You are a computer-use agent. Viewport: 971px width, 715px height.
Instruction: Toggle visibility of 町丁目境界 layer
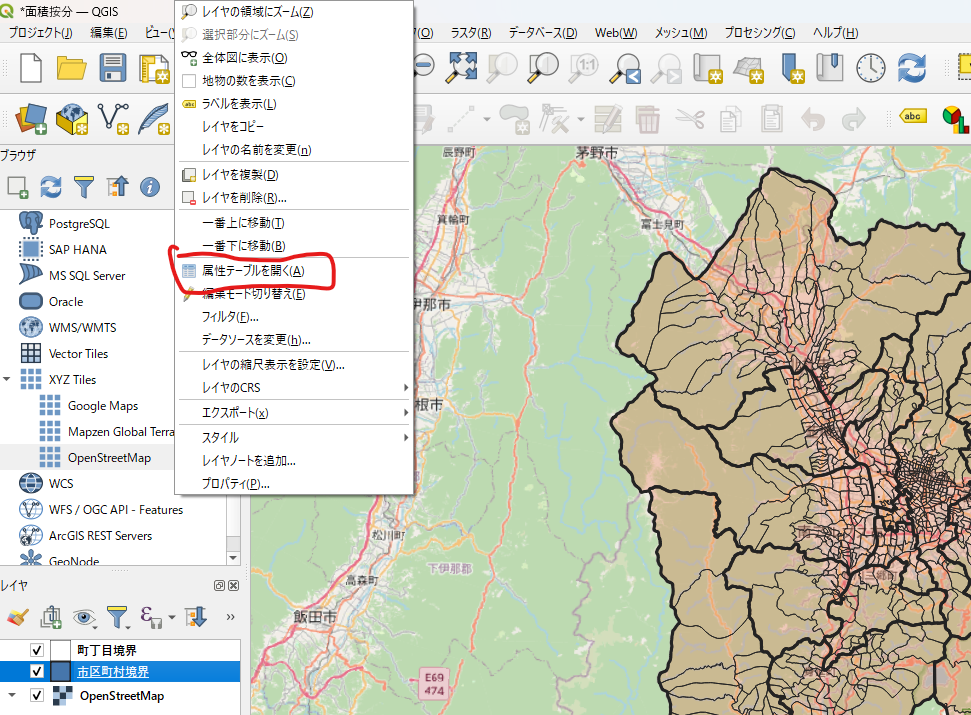[x=37, y=650]
